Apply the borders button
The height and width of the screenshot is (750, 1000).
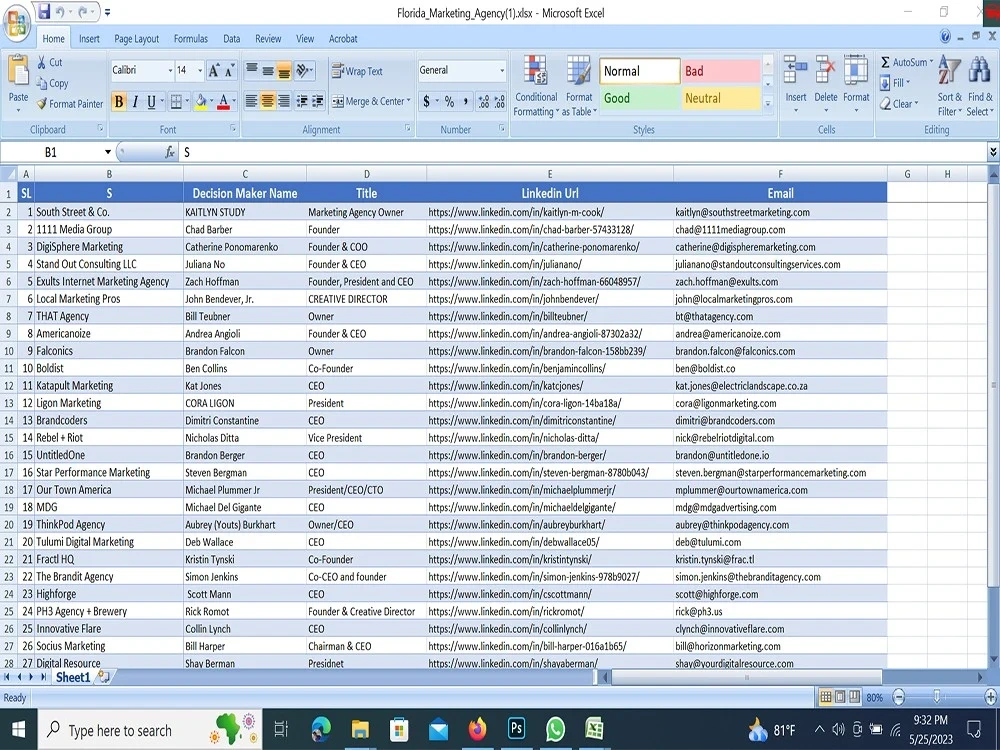point(176,101)
